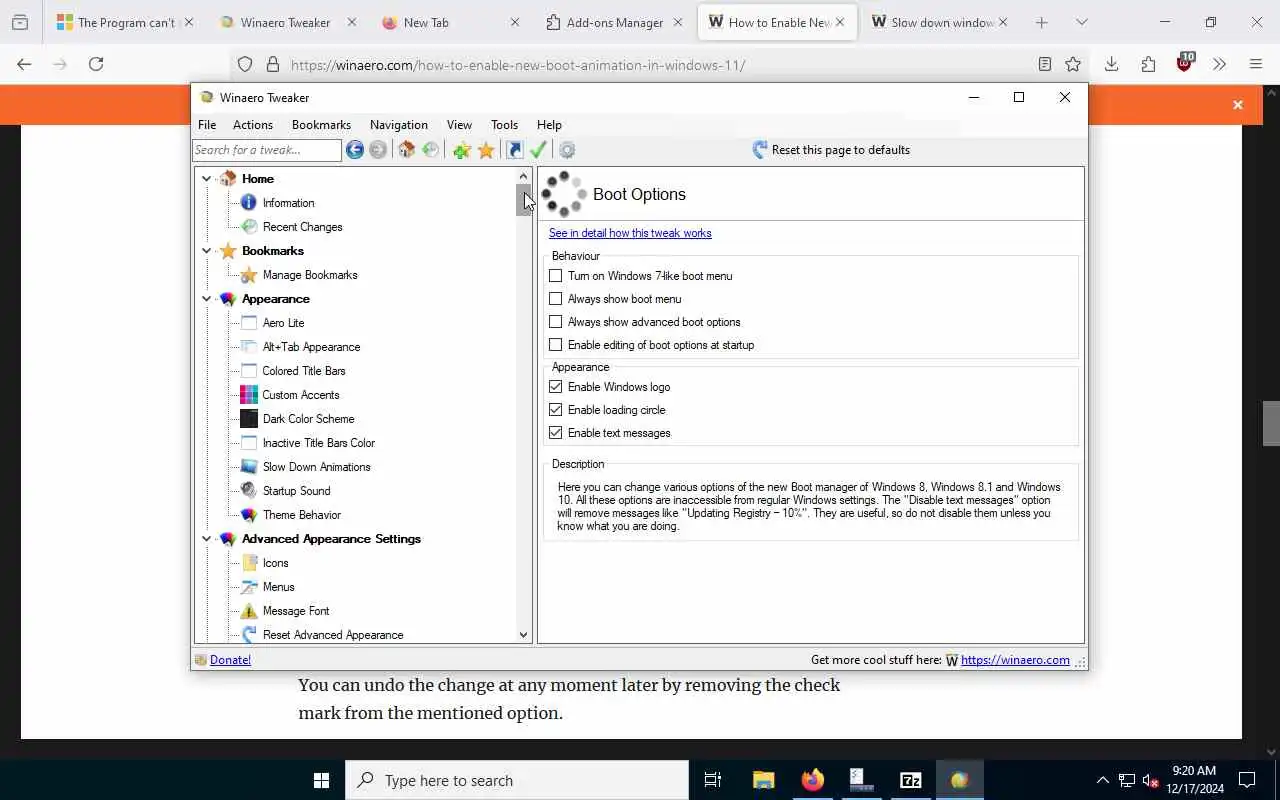Check Always show advanced boot options
1280x800 pixels.
556,322
